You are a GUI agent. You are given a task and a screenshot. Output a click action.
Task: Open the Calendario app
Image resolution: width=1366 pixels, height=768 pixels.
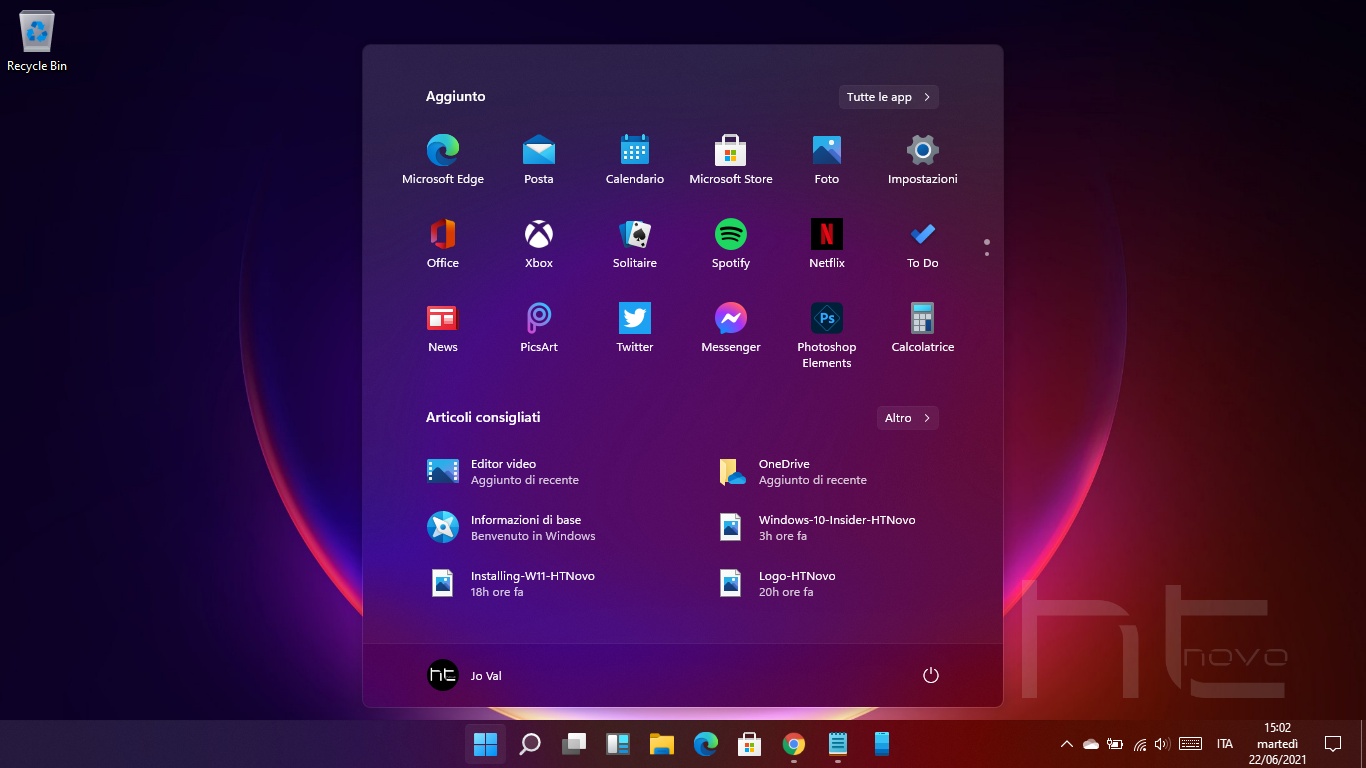pos(635,160)
